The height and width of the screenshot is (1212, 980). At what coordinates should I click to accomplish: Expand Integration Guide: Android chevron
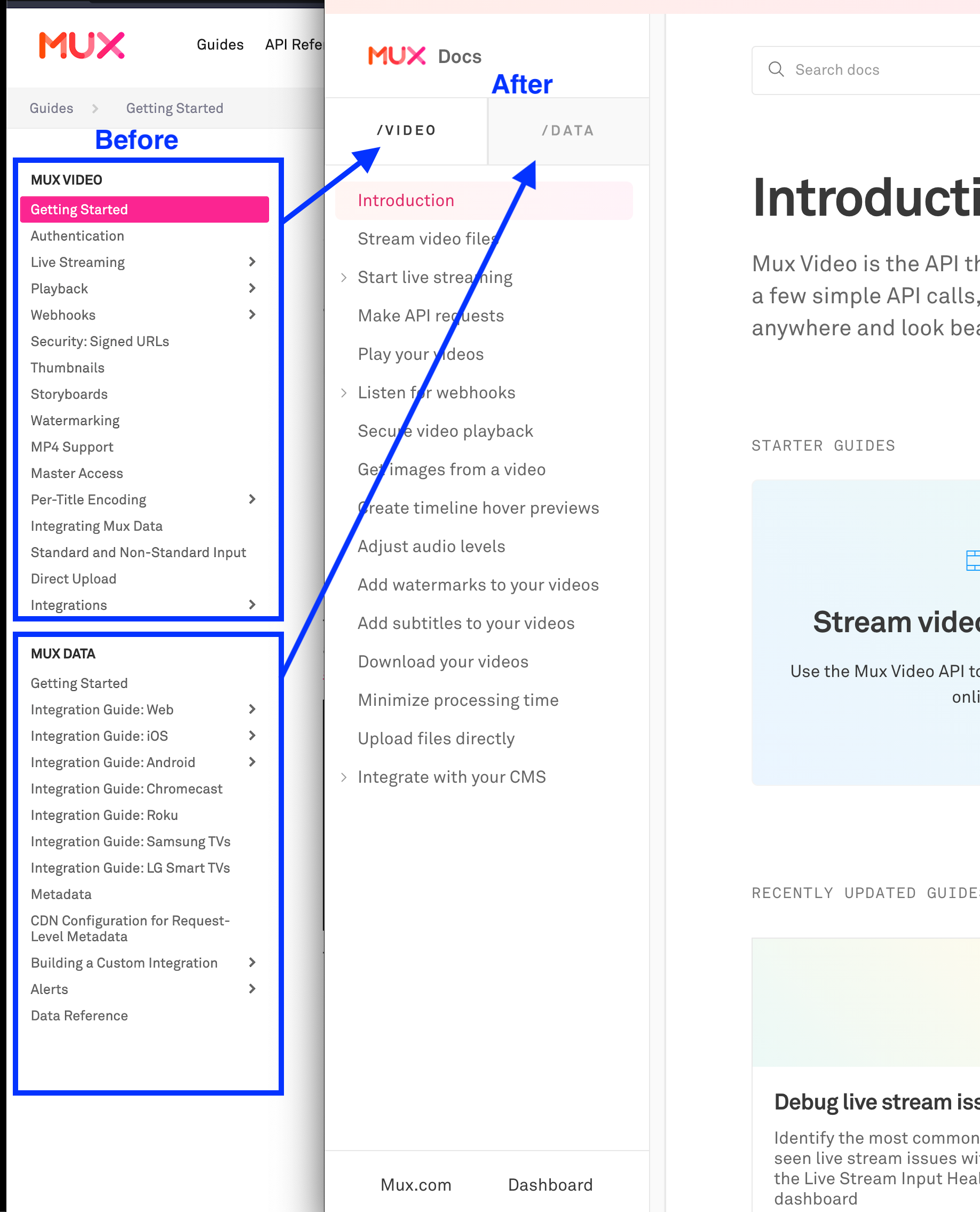(x=252, y=762)
